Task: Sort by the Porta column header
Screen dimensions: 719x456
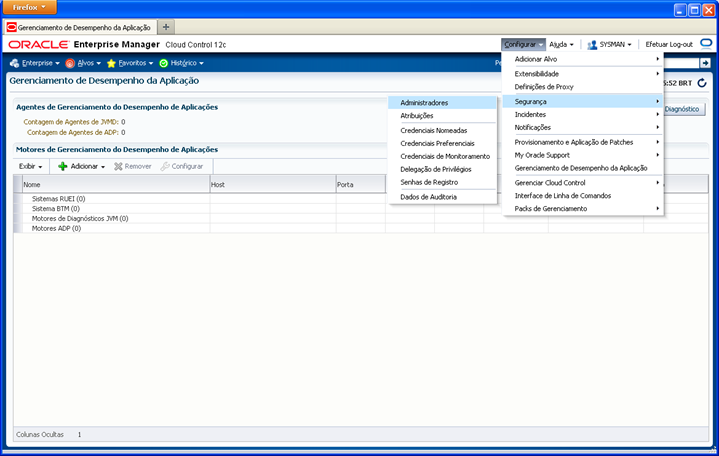Action: [361, 184]
